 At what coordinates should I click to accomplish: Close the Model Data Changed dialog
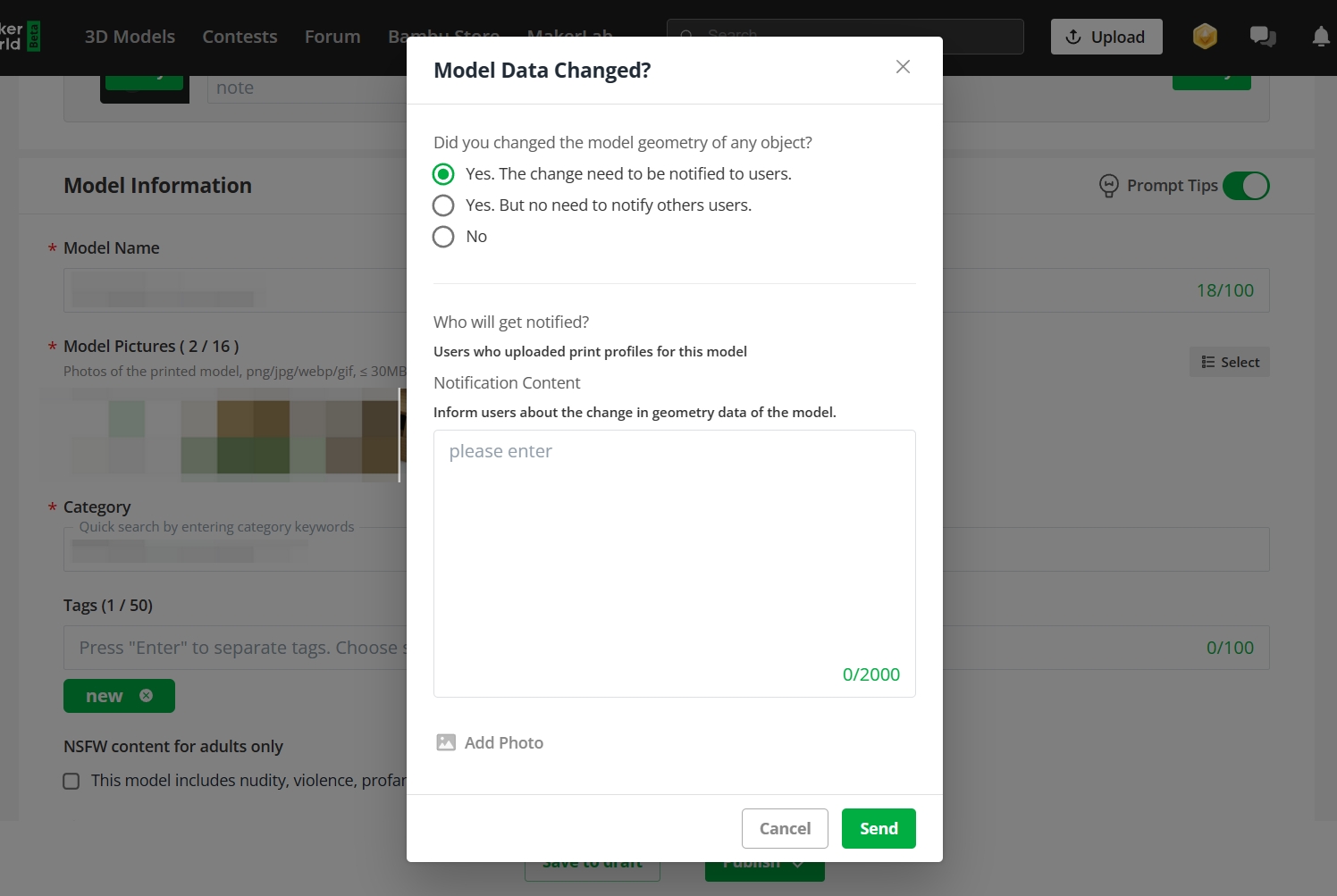point(903,67)
